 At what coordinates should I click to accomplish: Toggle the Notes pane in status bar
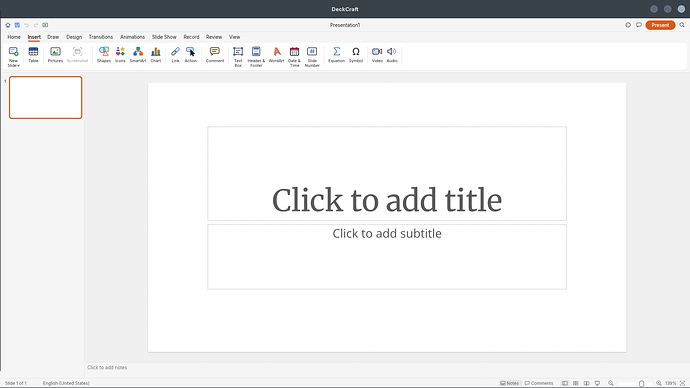(510, 383)
